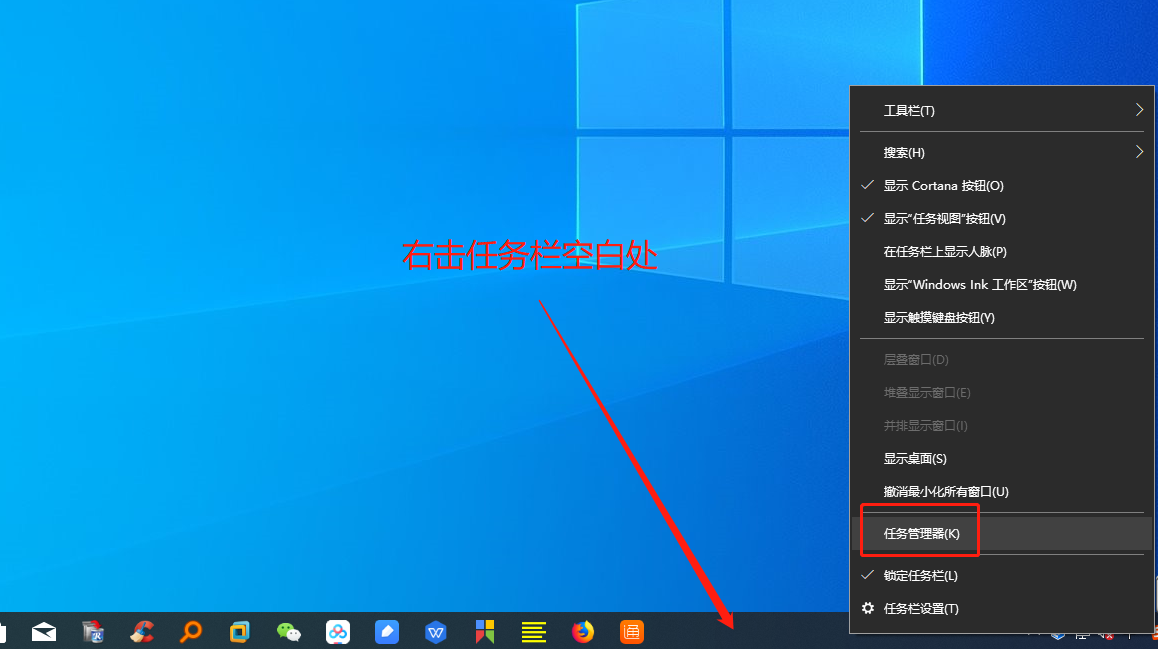Open CCleaner from the taskbar

141,632
